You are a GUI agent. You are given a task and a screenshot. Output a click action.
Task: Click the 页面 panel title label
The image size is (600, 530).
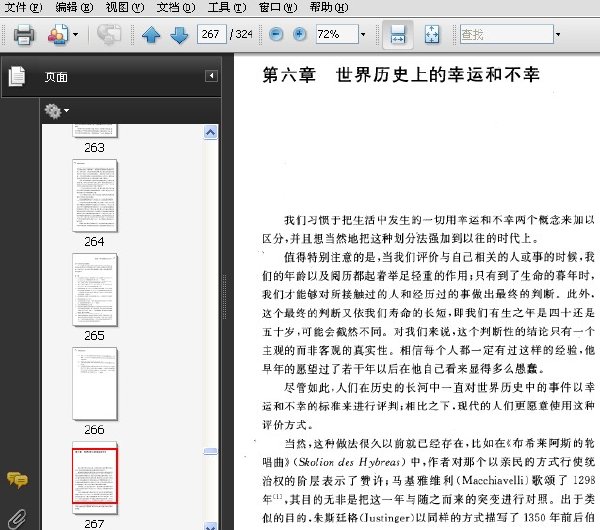tap(56, 77)
